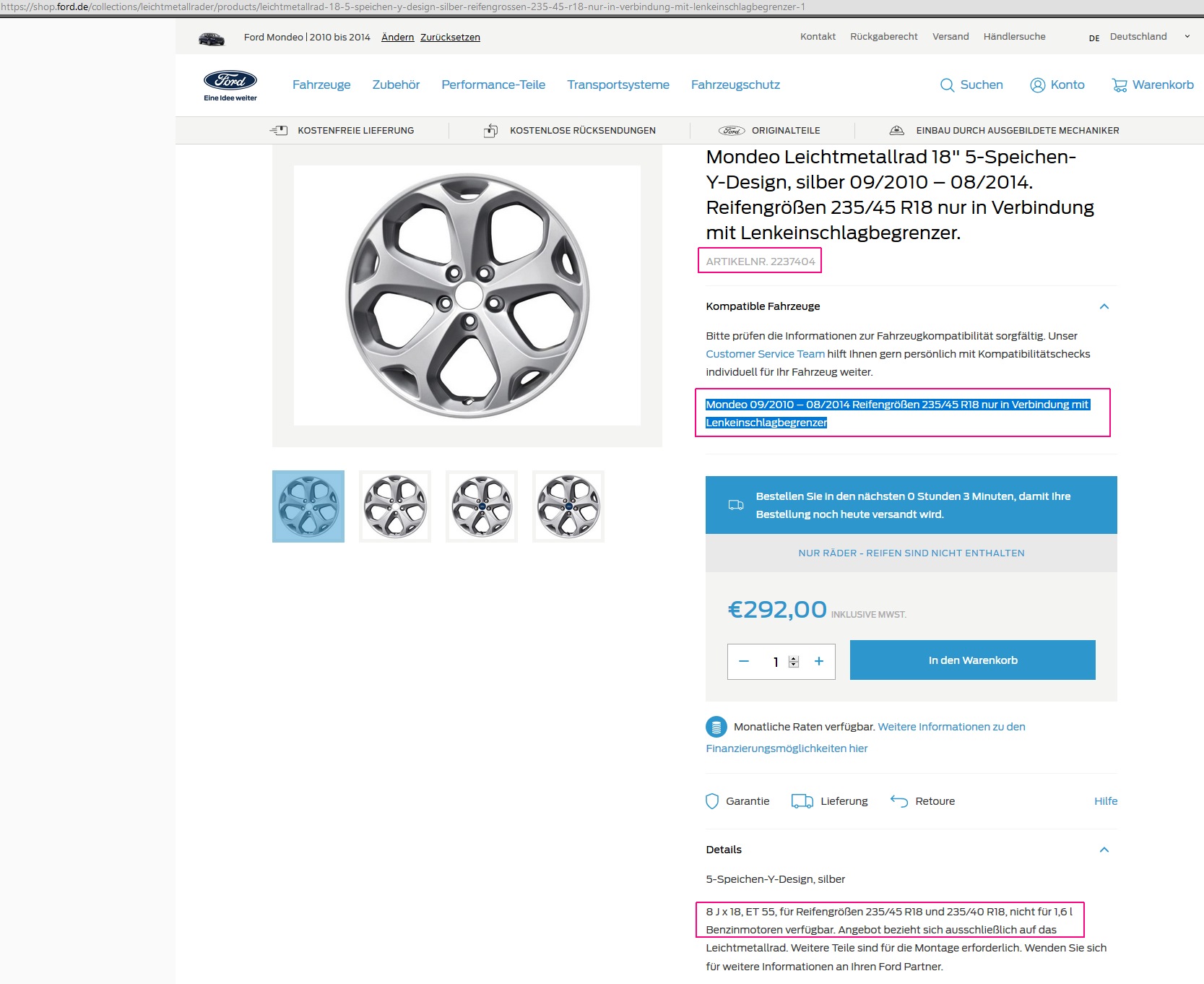Open the Performance-Teile menu
This screenshot has height=984, width=1204.
tap(493, 85)
